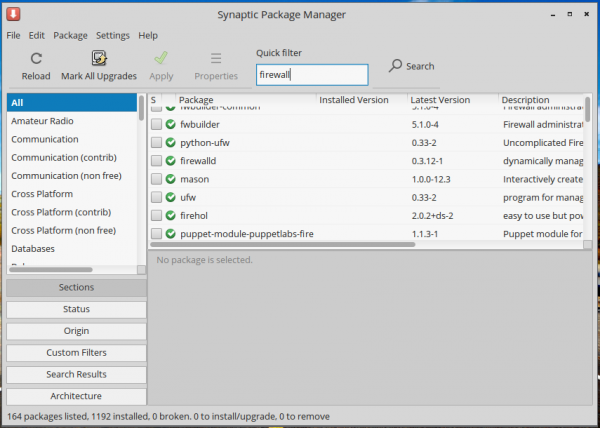This screenshot has width=600, height=428.
Task: Click green status icon of firehol
Action: (x=170, y=215)
